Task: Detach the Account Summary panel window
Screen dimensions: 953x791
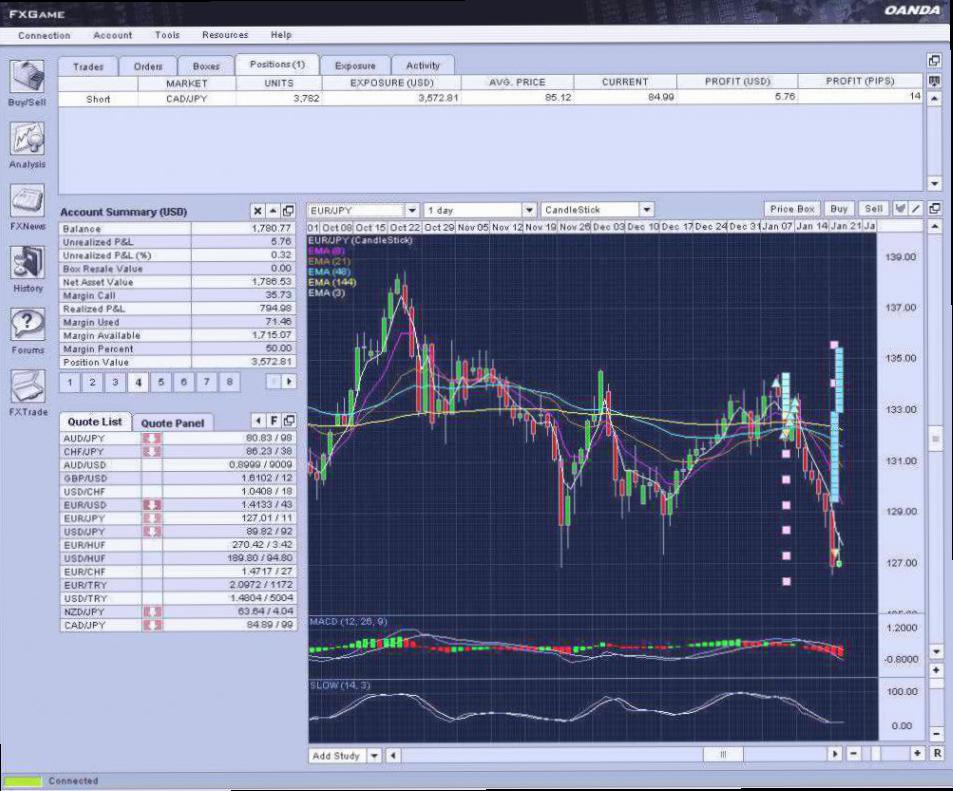Action: click(x=289, y=211)
